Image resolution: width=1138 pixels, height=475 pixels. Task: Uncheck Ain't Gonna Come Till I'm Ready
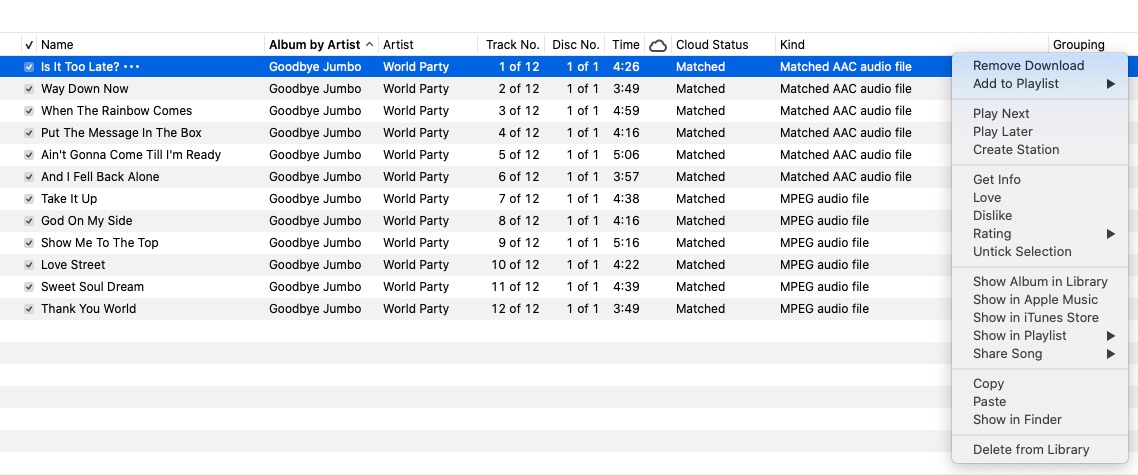tap(29, 155)
